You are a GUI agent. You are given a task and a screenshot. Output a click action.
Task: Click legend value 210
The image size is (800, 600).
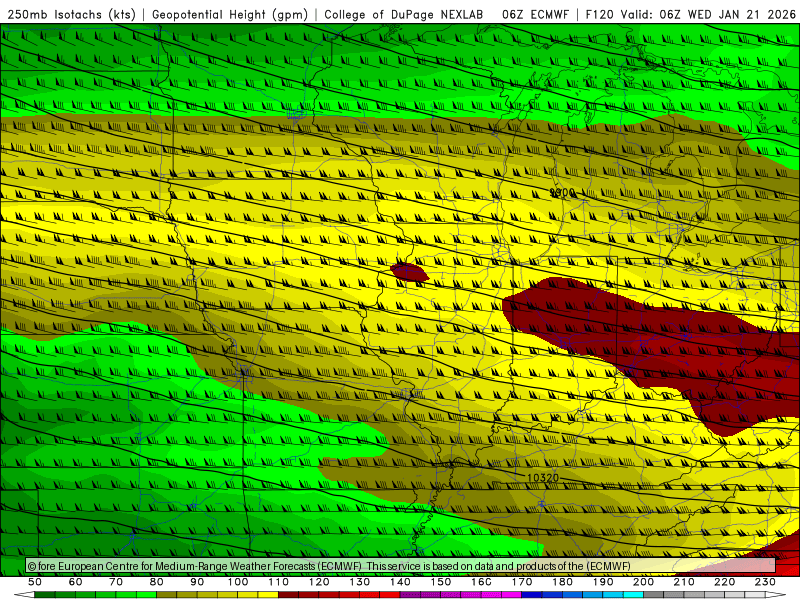pos(684,582)
